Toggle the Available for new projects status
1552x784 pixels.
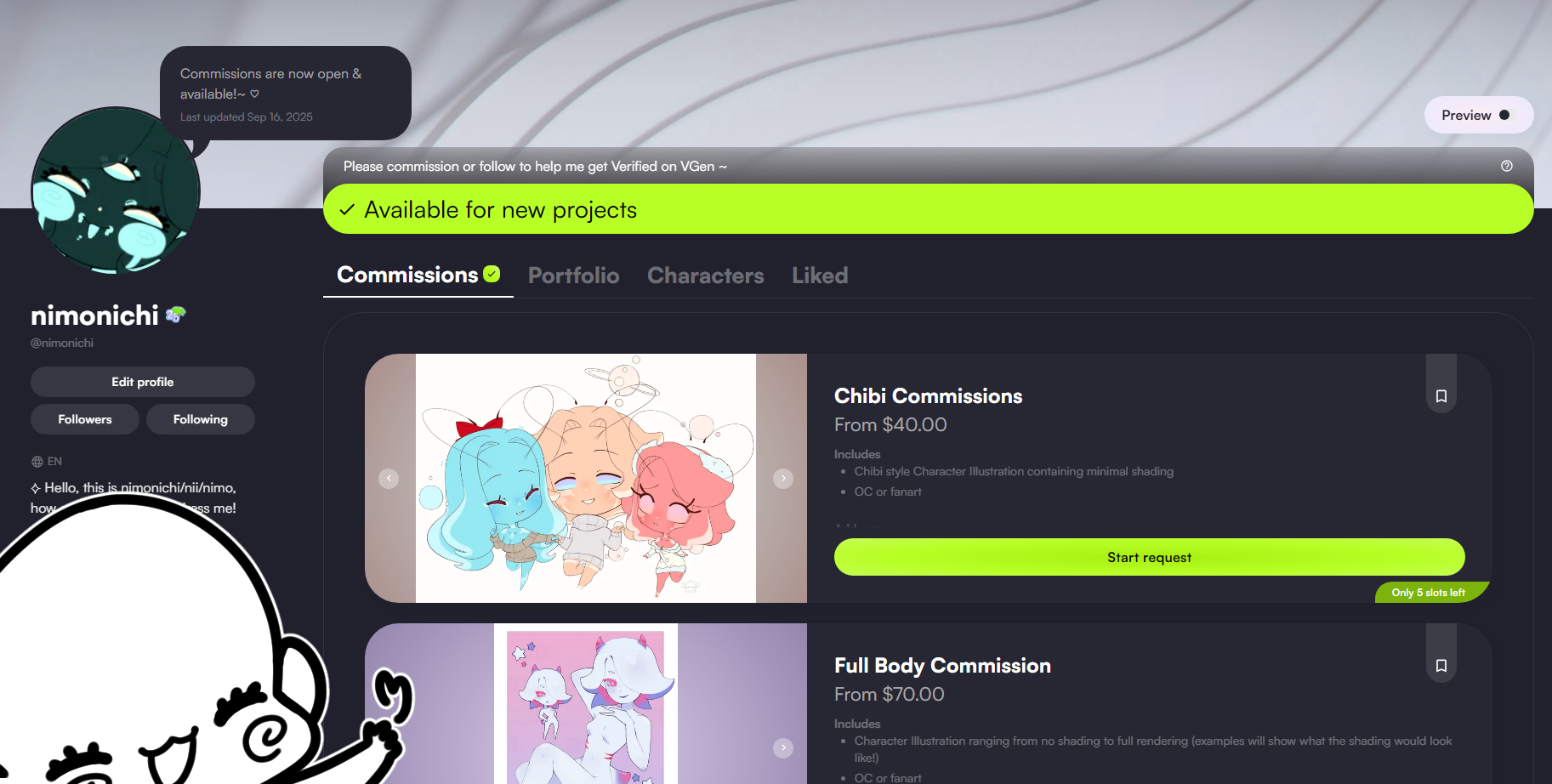tap(928, 209)
